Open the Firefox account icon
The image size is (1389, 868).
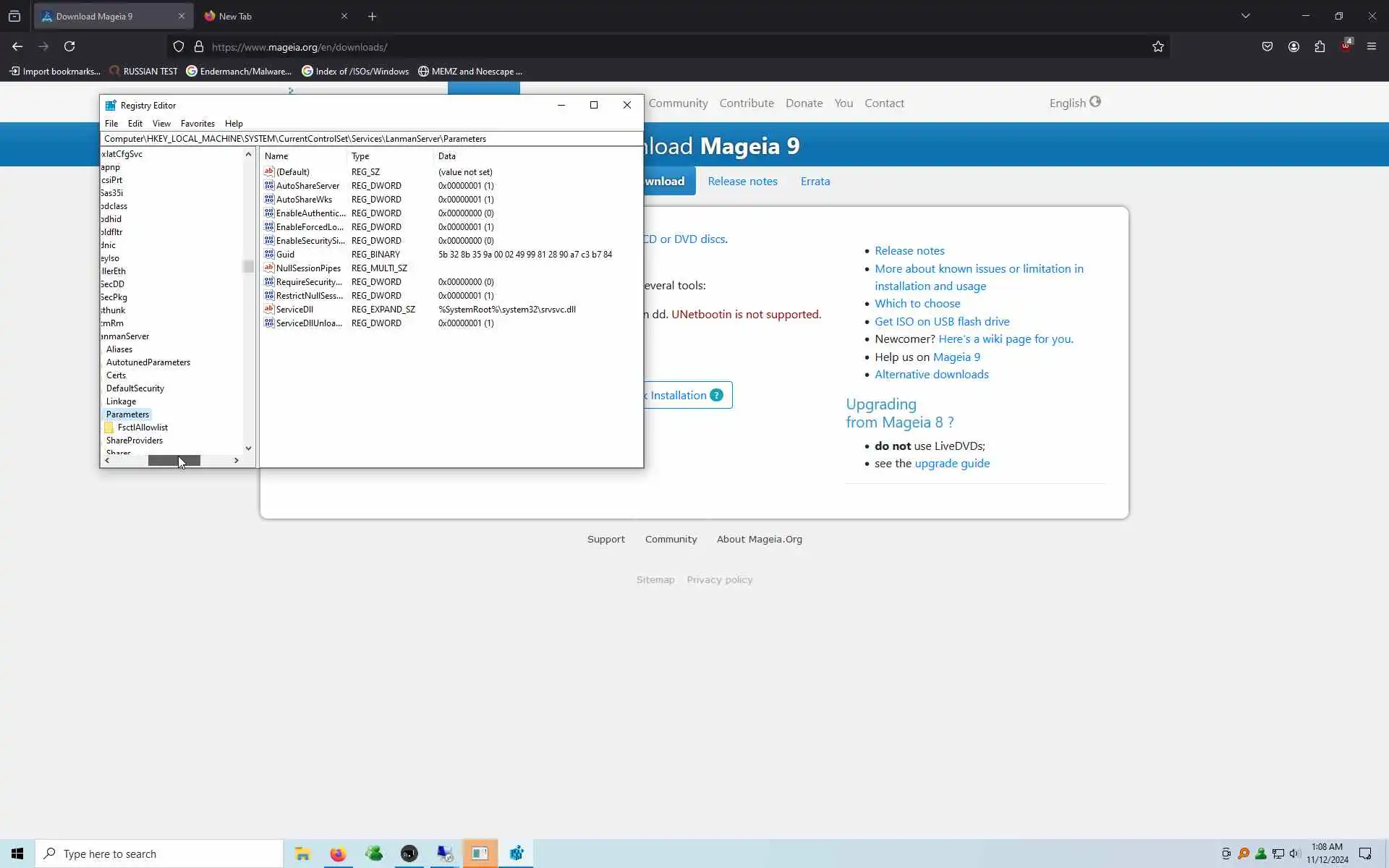pos(1294,47)
